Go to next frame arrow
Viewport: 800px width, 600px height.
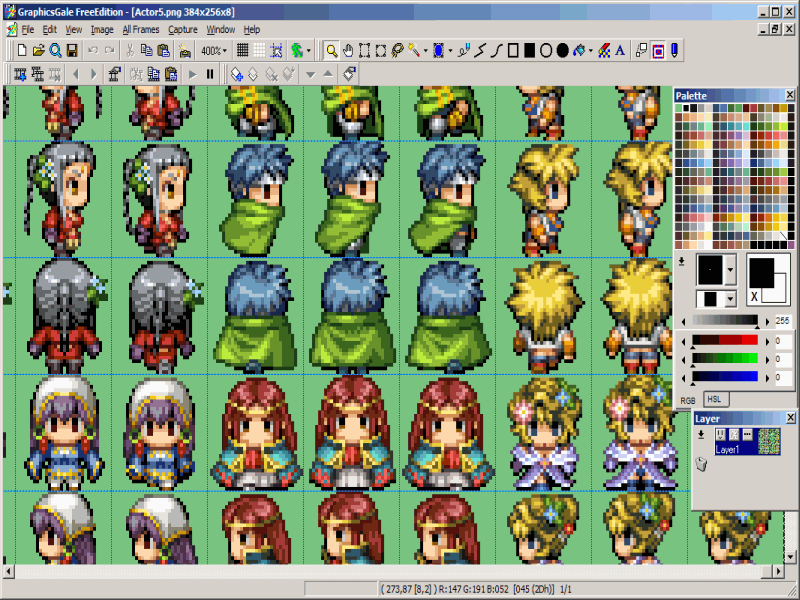(93, 74)
